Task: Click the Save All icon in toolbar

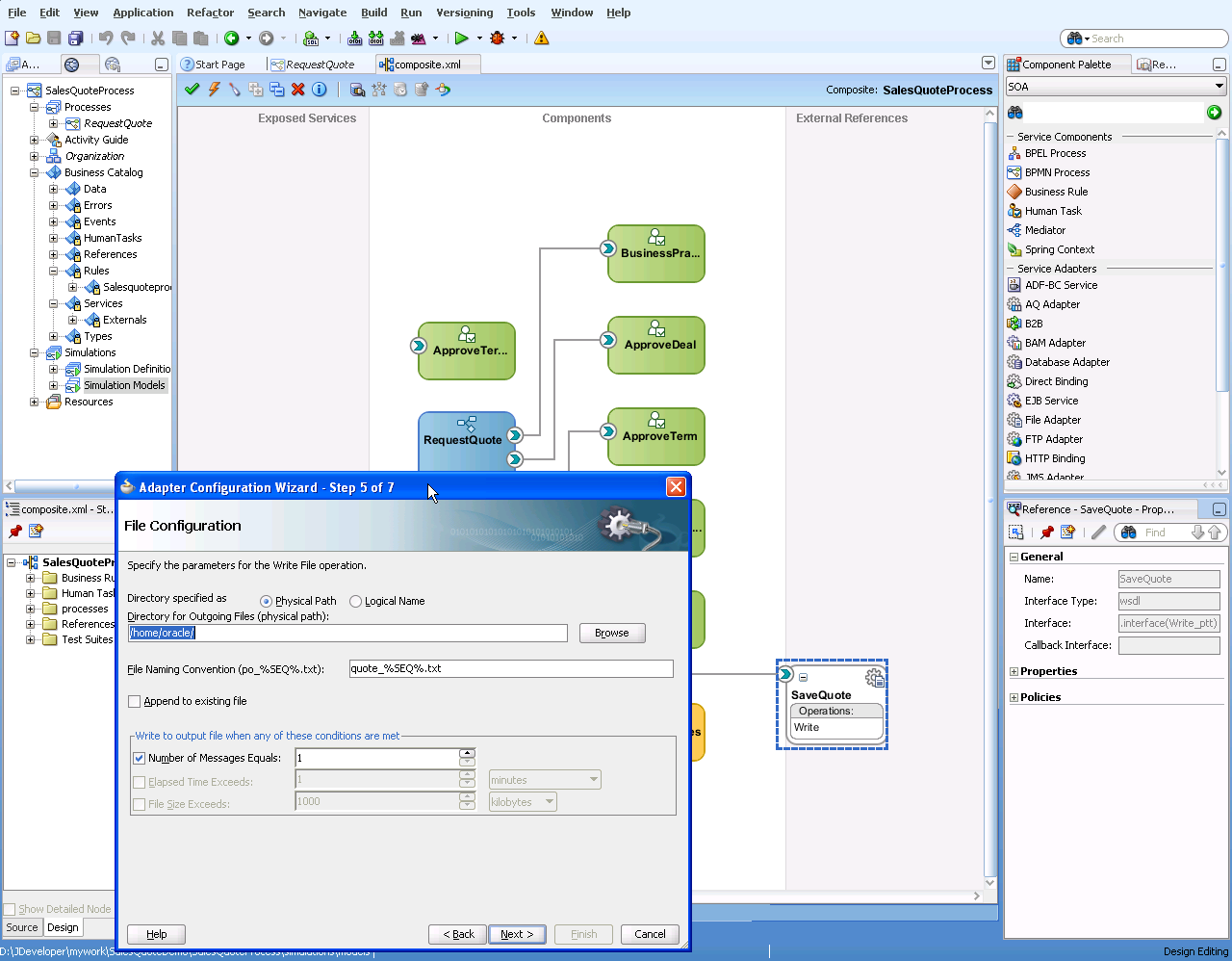Action: [76, 39]
